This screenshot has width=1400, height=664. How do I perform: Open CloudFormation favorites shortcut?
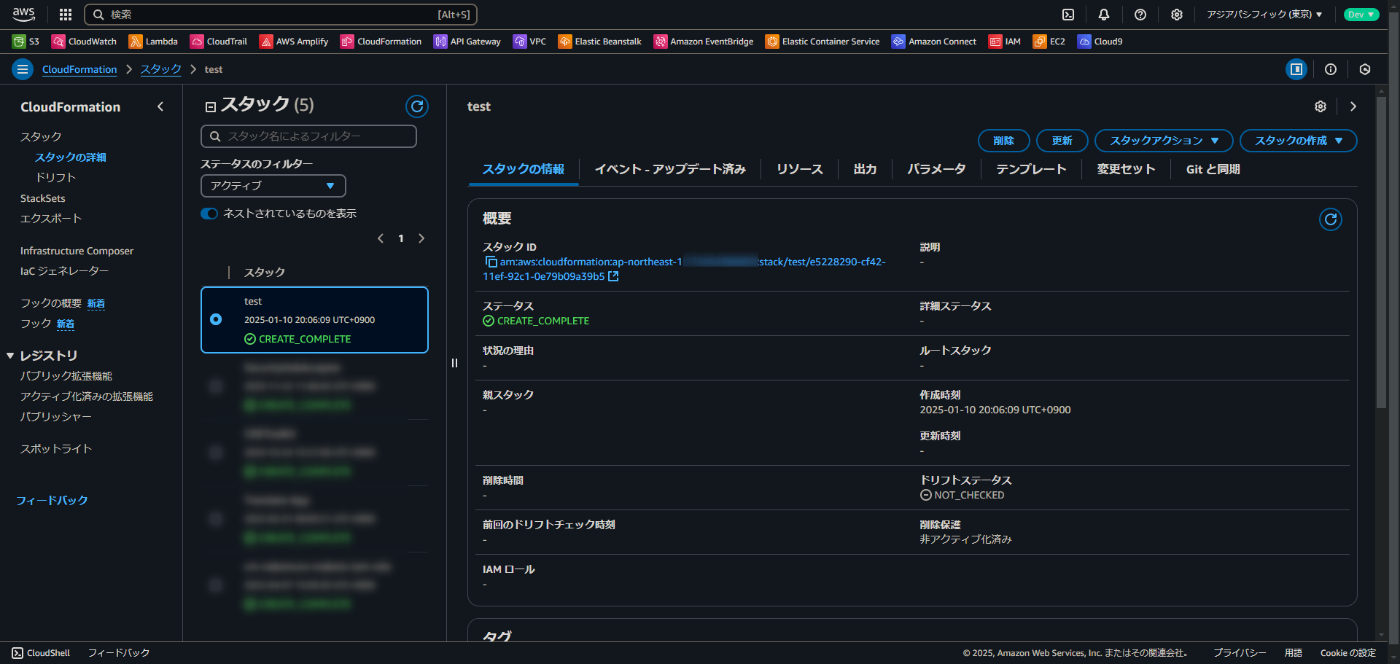(x=381, y=42)
